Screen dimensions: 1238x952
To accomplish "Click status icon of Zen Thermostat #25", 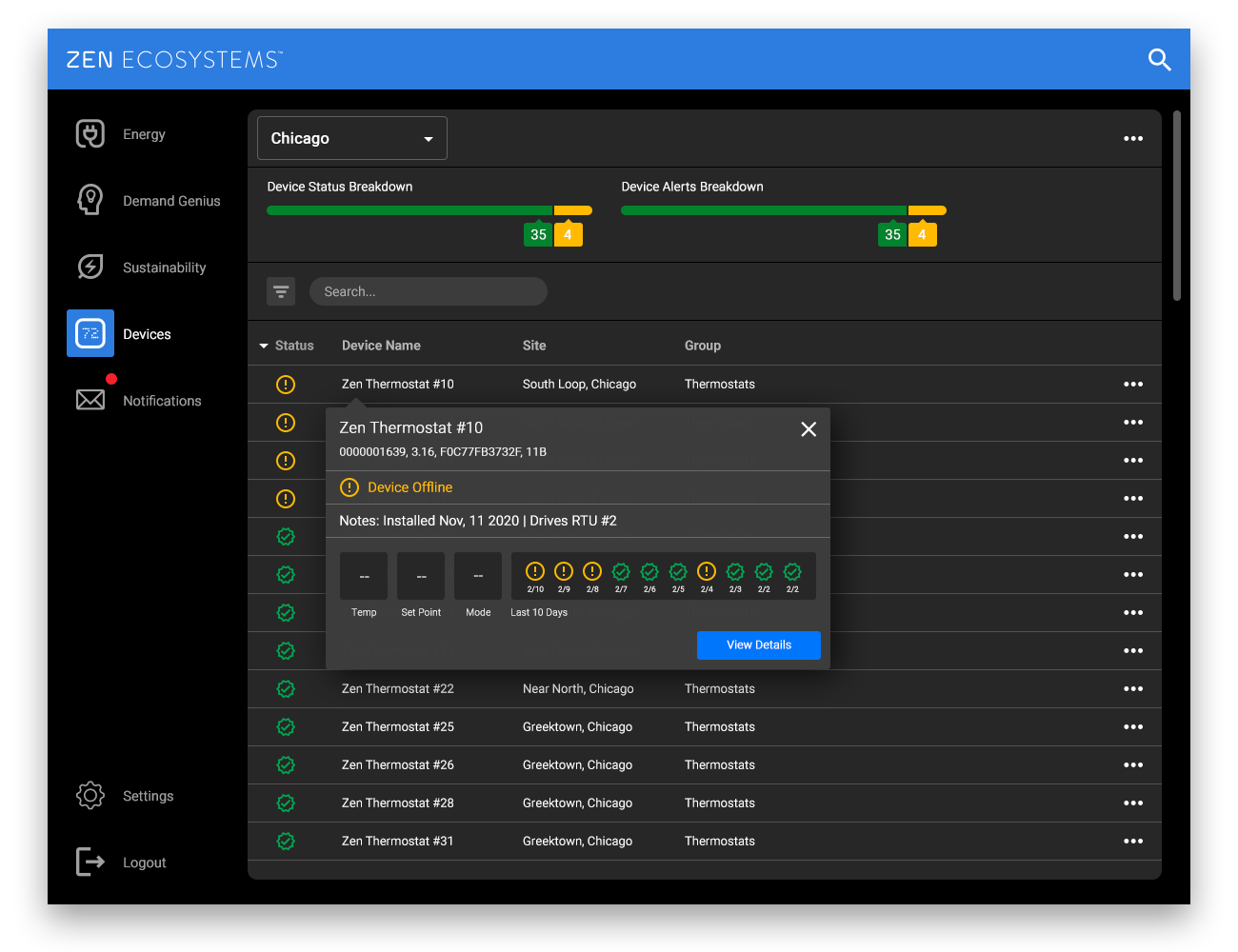I will (x=286, y=727).
